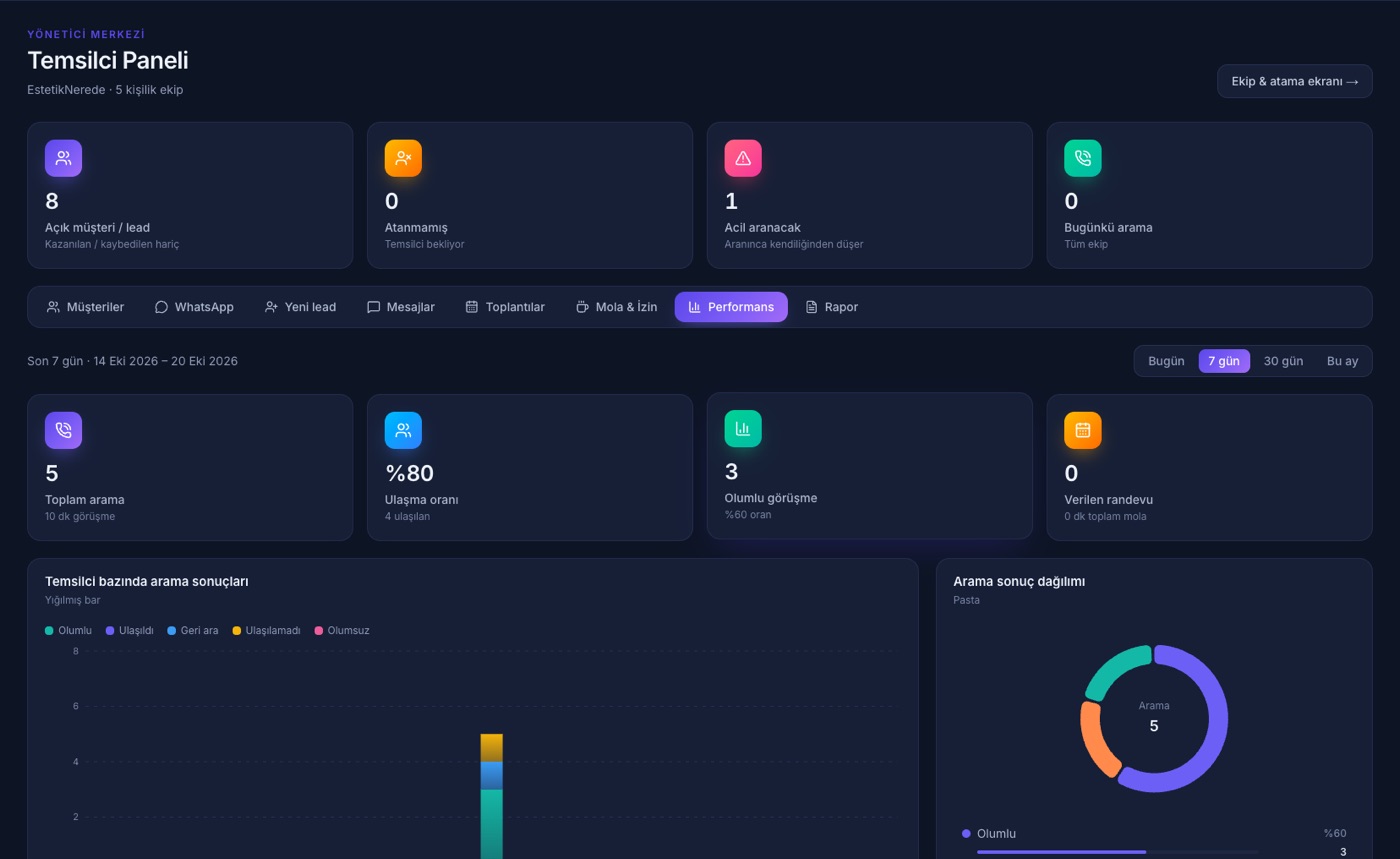Select the Bugün time range option

click(x=1166, y=361)
